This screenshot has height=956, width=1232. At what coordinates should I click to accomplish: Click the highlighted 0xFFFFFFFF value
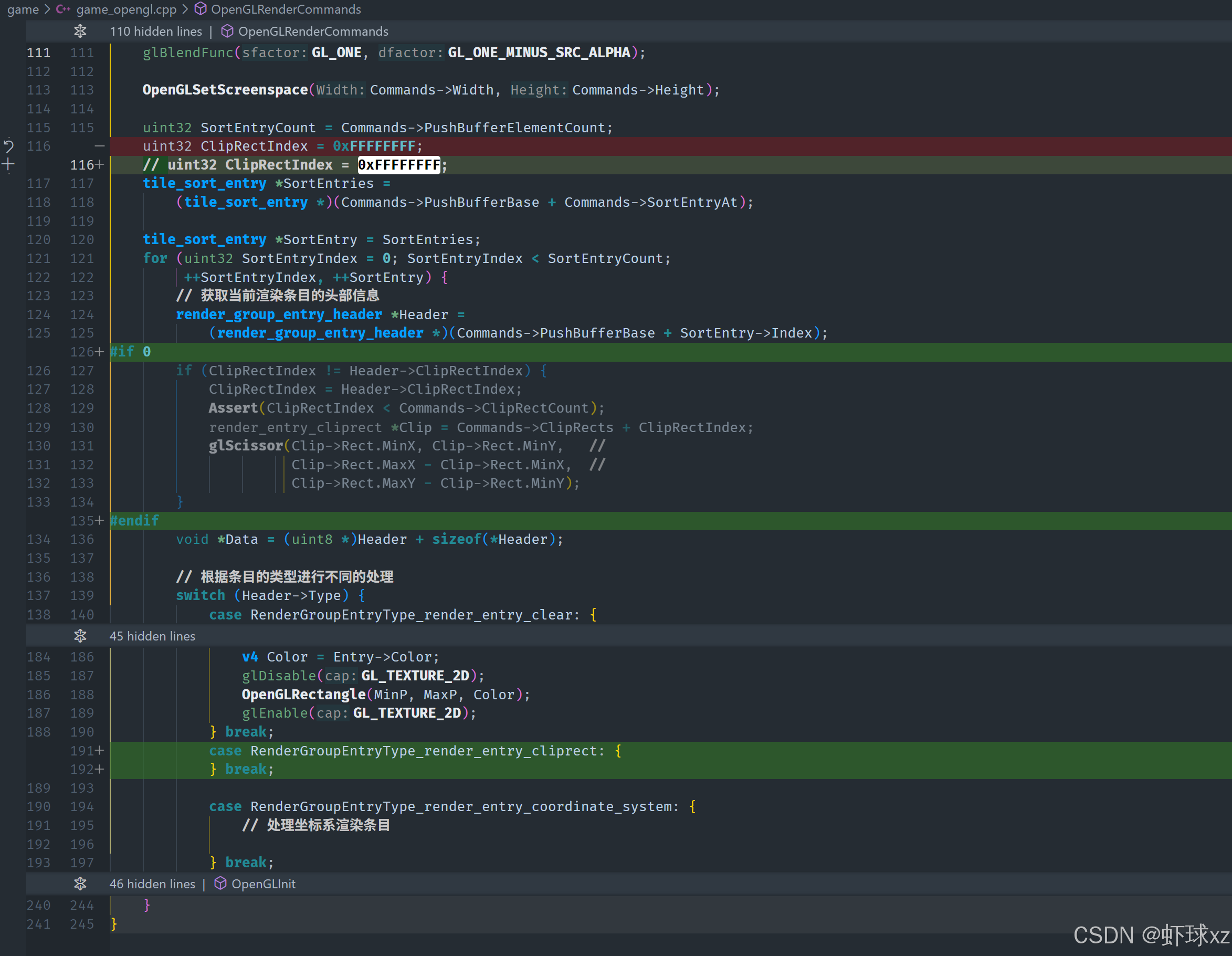399,165
